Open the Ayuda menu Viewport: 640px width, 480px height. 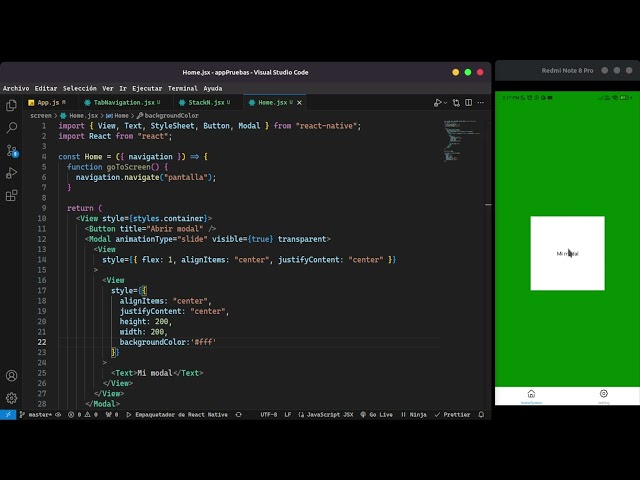(x=213, y=88)
